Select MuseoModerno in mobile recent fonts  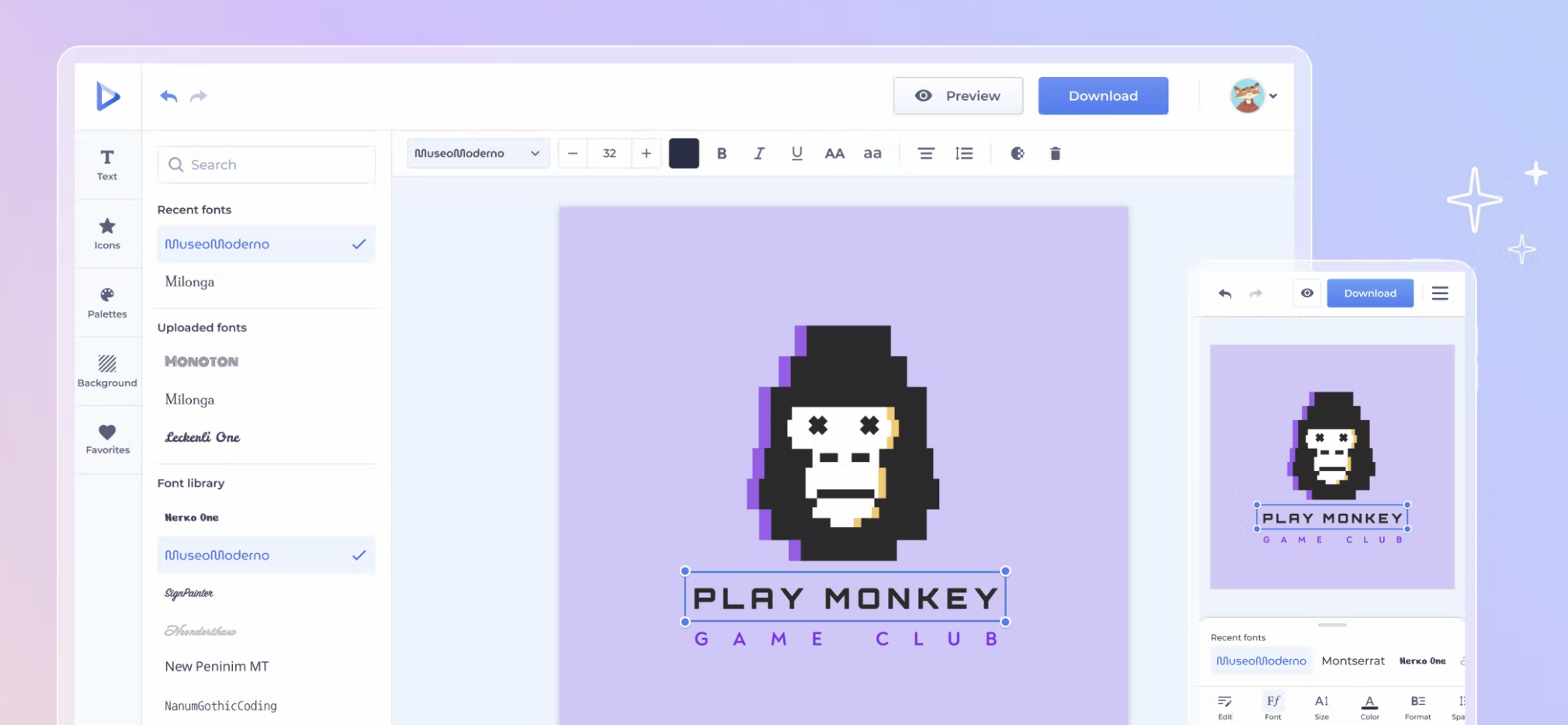click(x=1261, y=661)
